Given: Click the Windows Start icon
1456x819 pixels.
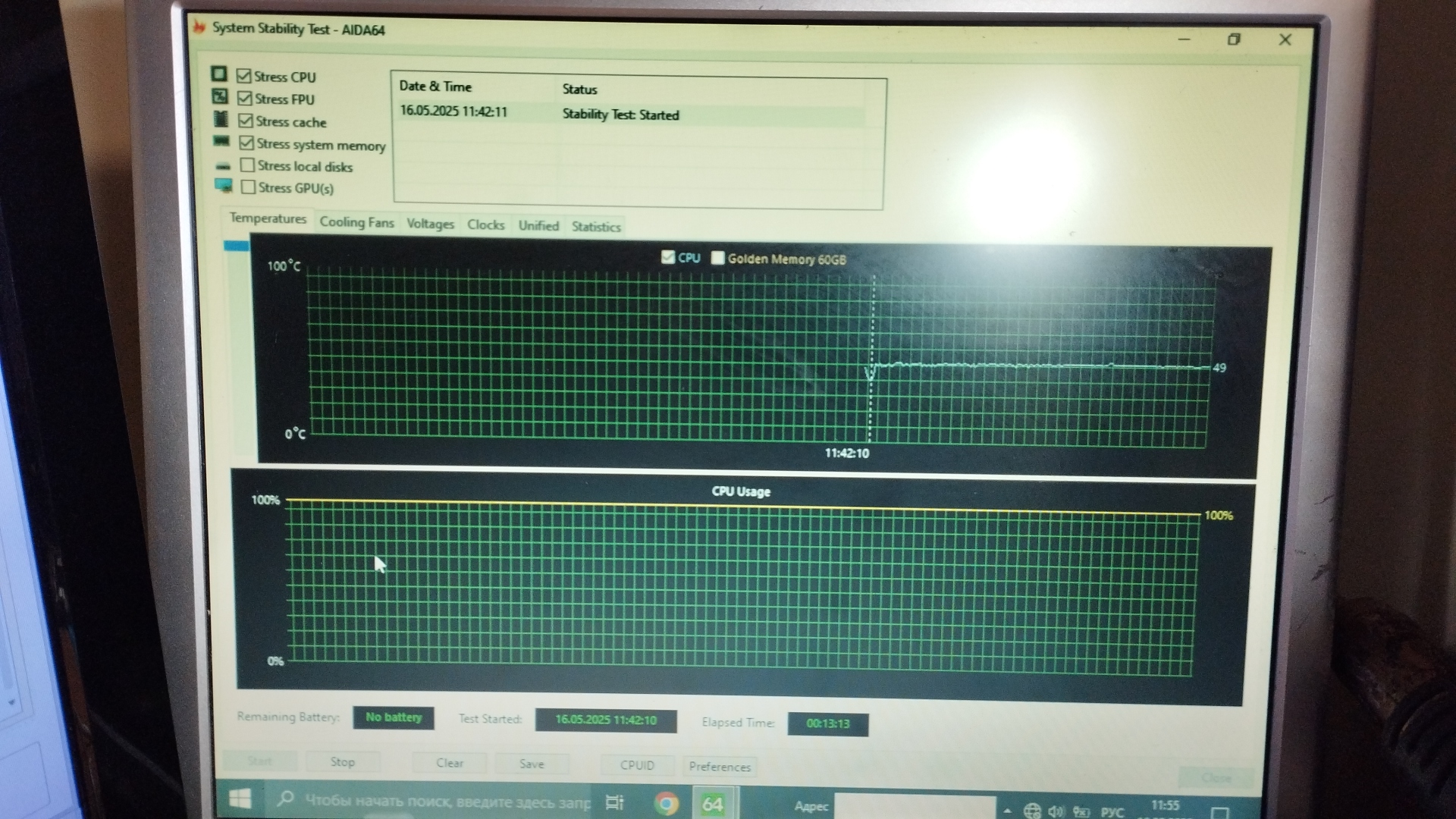Looking at the screenshot, I should (x=240, y=799).
